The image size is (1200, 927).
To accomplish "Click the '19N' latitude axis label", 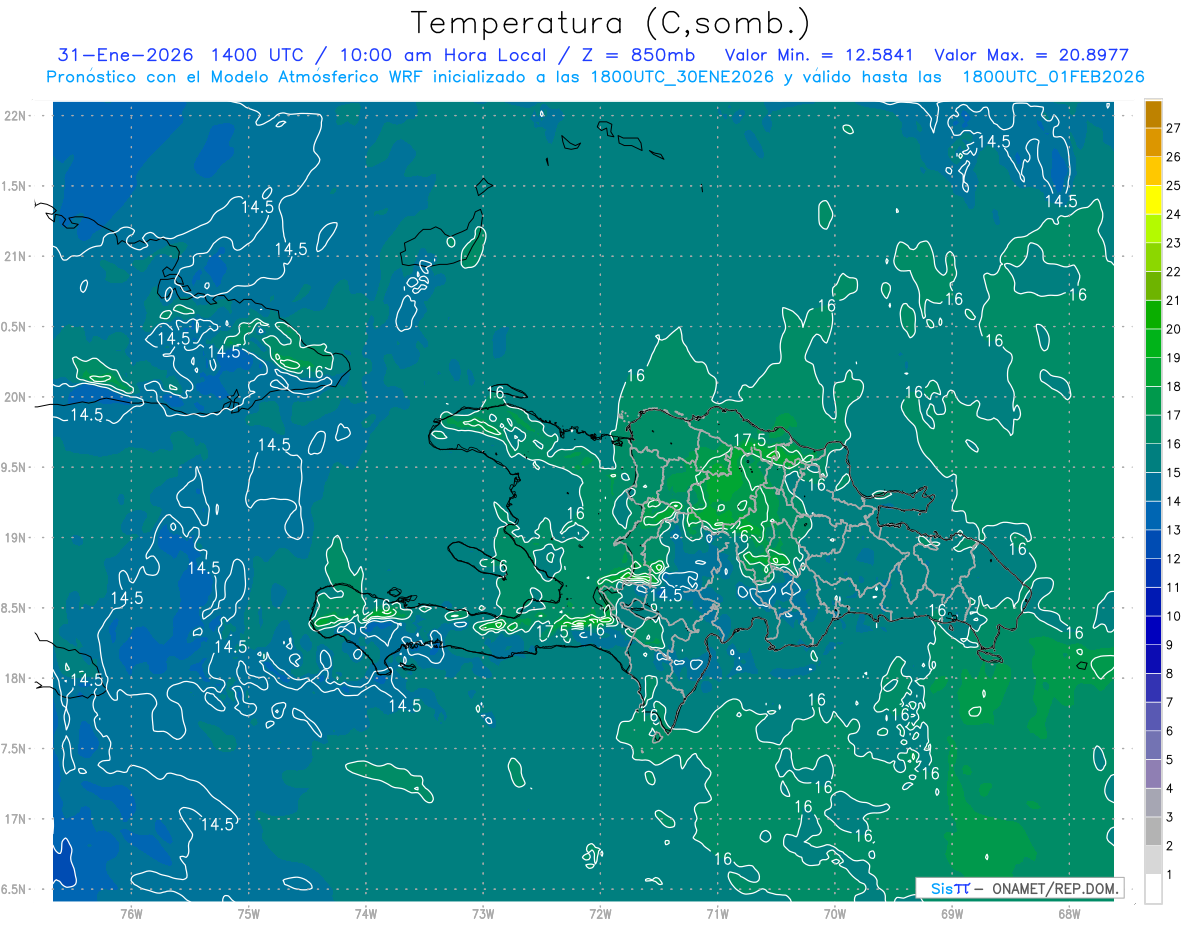I will [16, 538].
